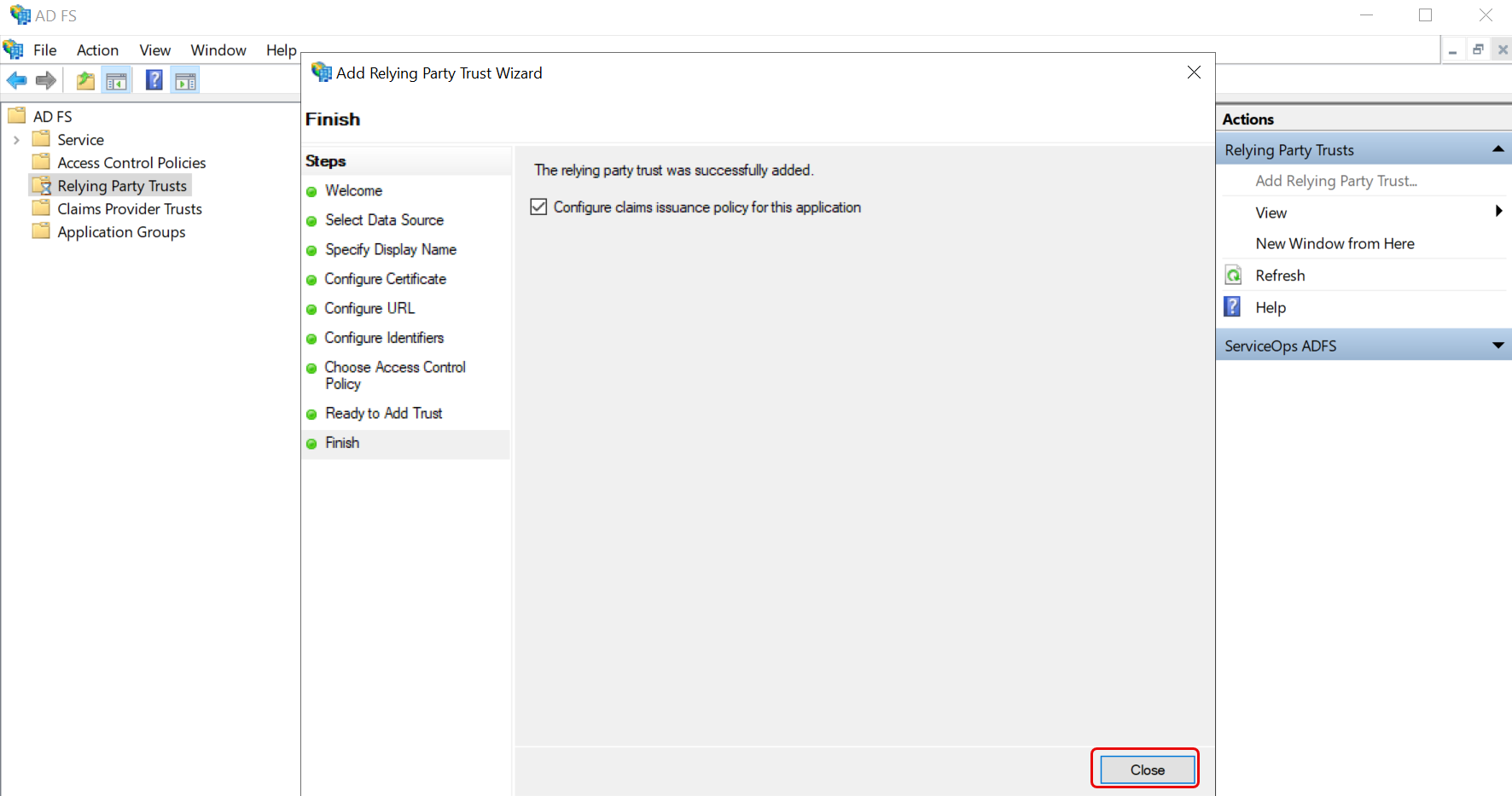Open the Window menu
The height and width of the screenshot is (796, 1512).
(218, 50)
